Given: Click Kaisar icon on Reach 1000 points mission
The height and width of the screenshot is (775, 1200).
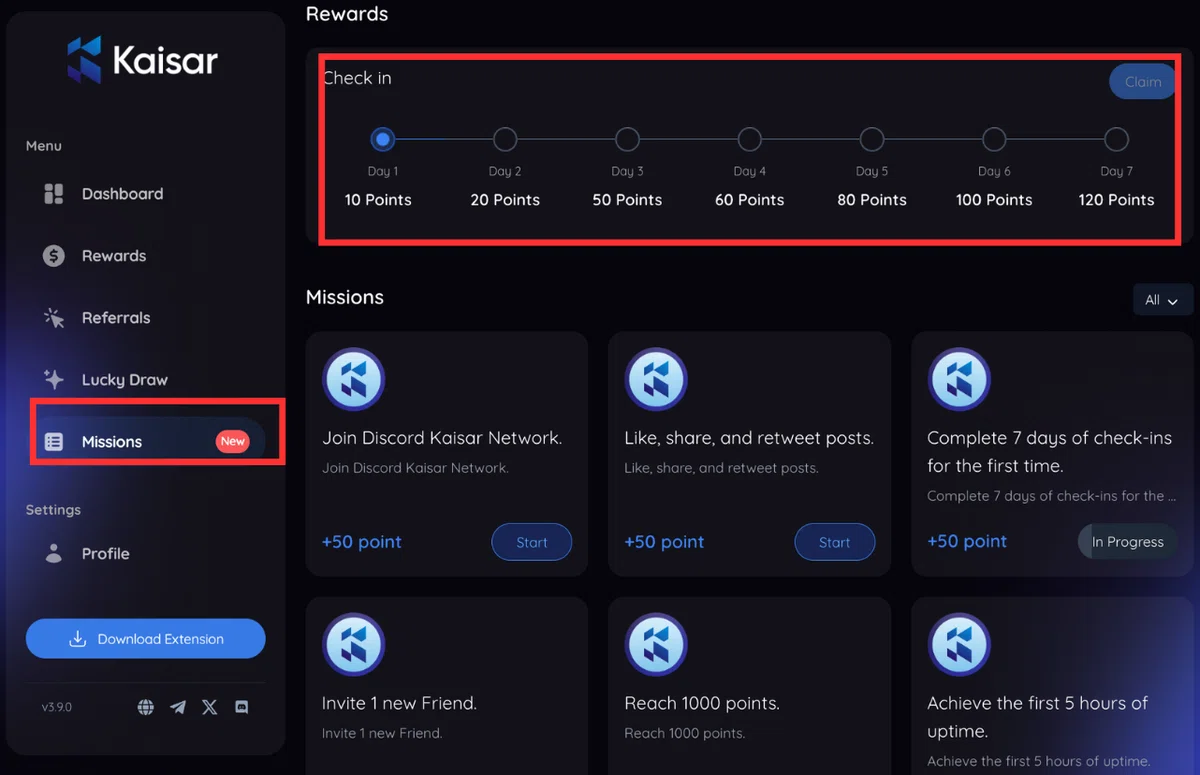Looking at the screenshot, I should pyautogui.click(x=656, y=645).
